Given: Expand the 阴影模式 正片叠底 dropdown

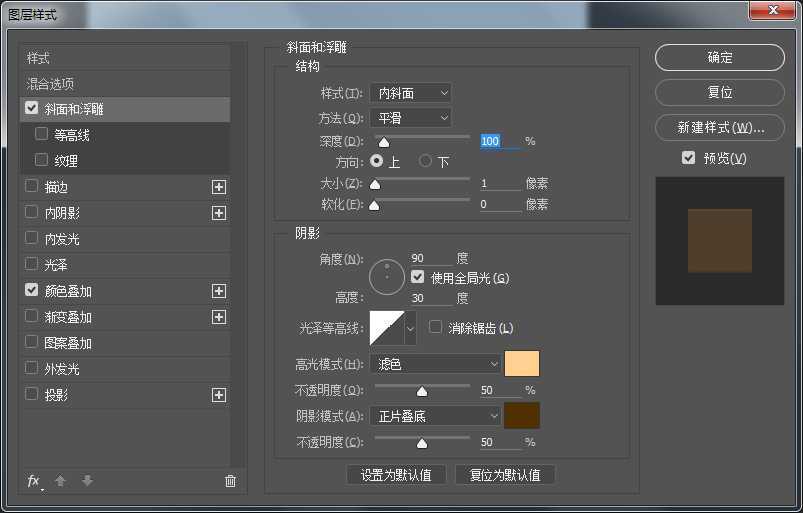Looking at the screenshot, I should tap(435, 415).
